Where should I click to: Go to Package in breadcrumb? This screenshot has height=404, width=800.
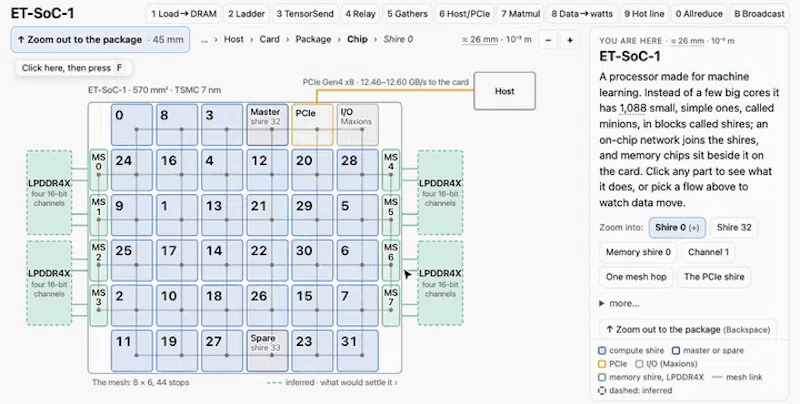pyautogui.click(x=313, y=39)
